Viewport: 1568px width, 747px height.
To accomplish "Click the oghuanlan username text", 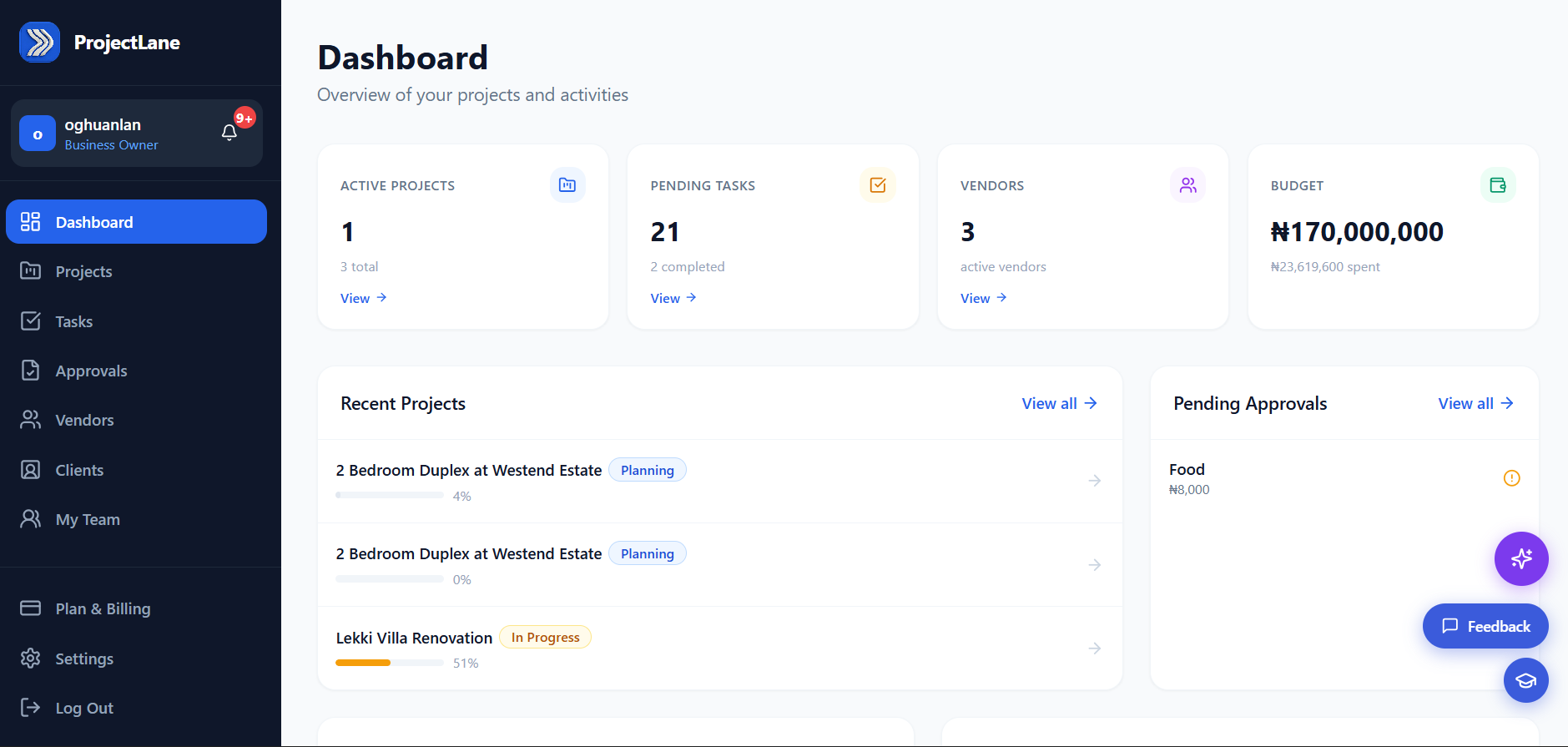I will point(103,124).
